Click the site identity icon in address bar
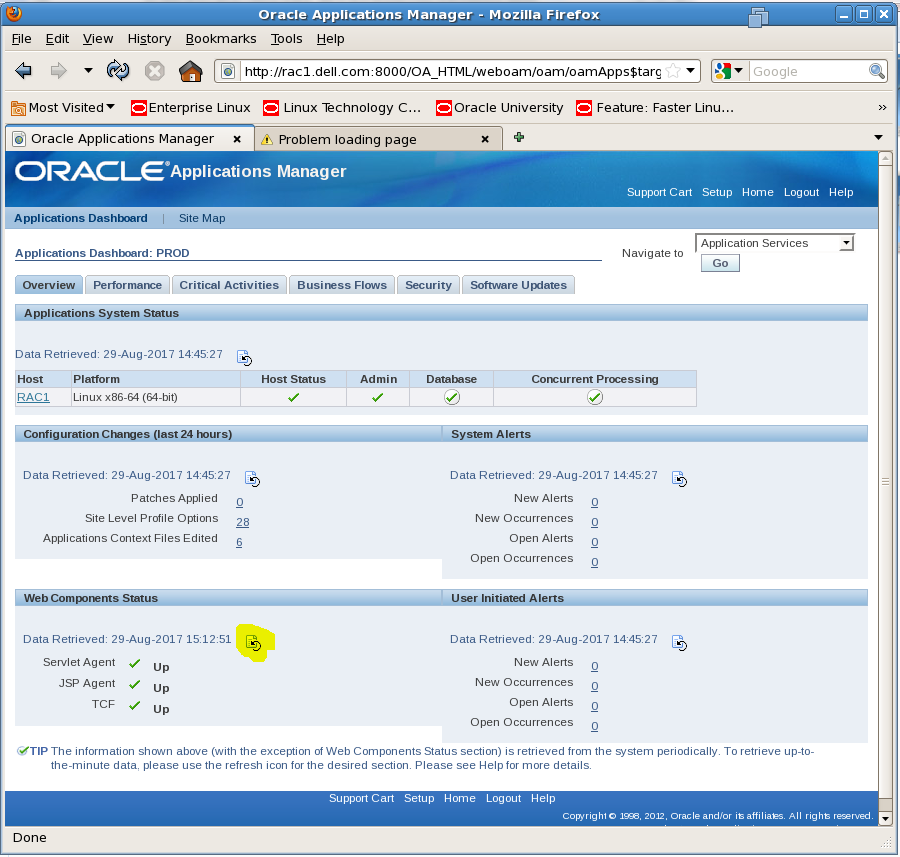This screenshot has height=857, width=900. (x=228, y=71)
